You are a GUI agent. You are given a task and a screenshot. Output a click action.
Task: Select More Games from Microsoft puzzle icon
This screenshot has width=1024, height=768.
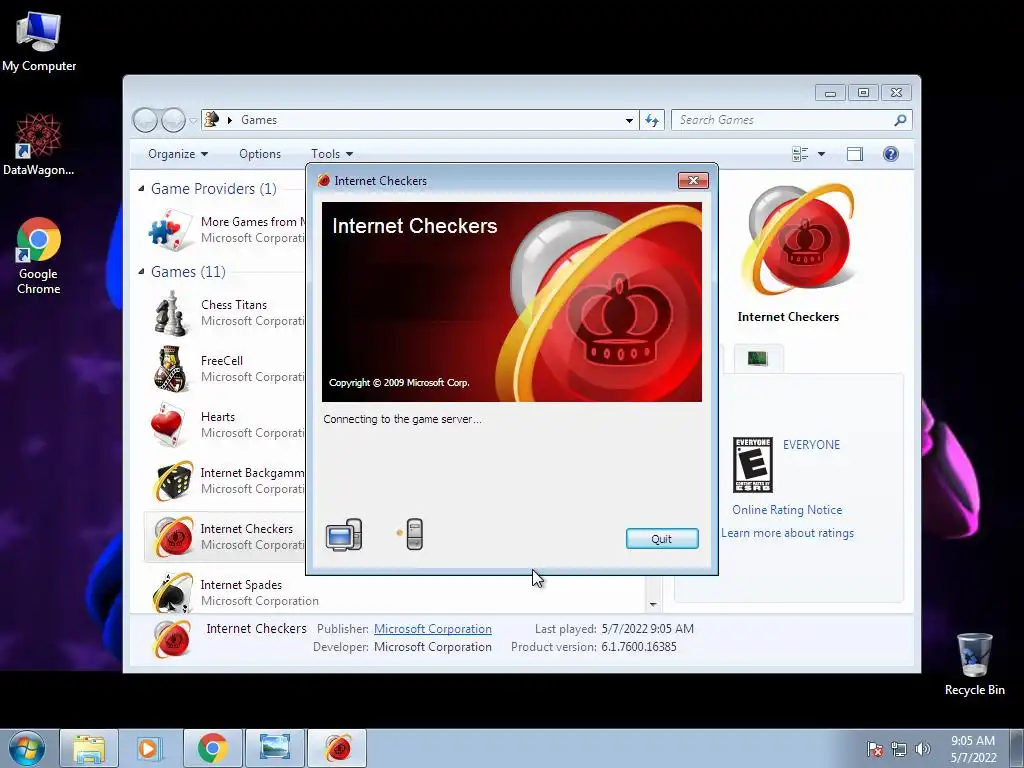tap(171, 230)
